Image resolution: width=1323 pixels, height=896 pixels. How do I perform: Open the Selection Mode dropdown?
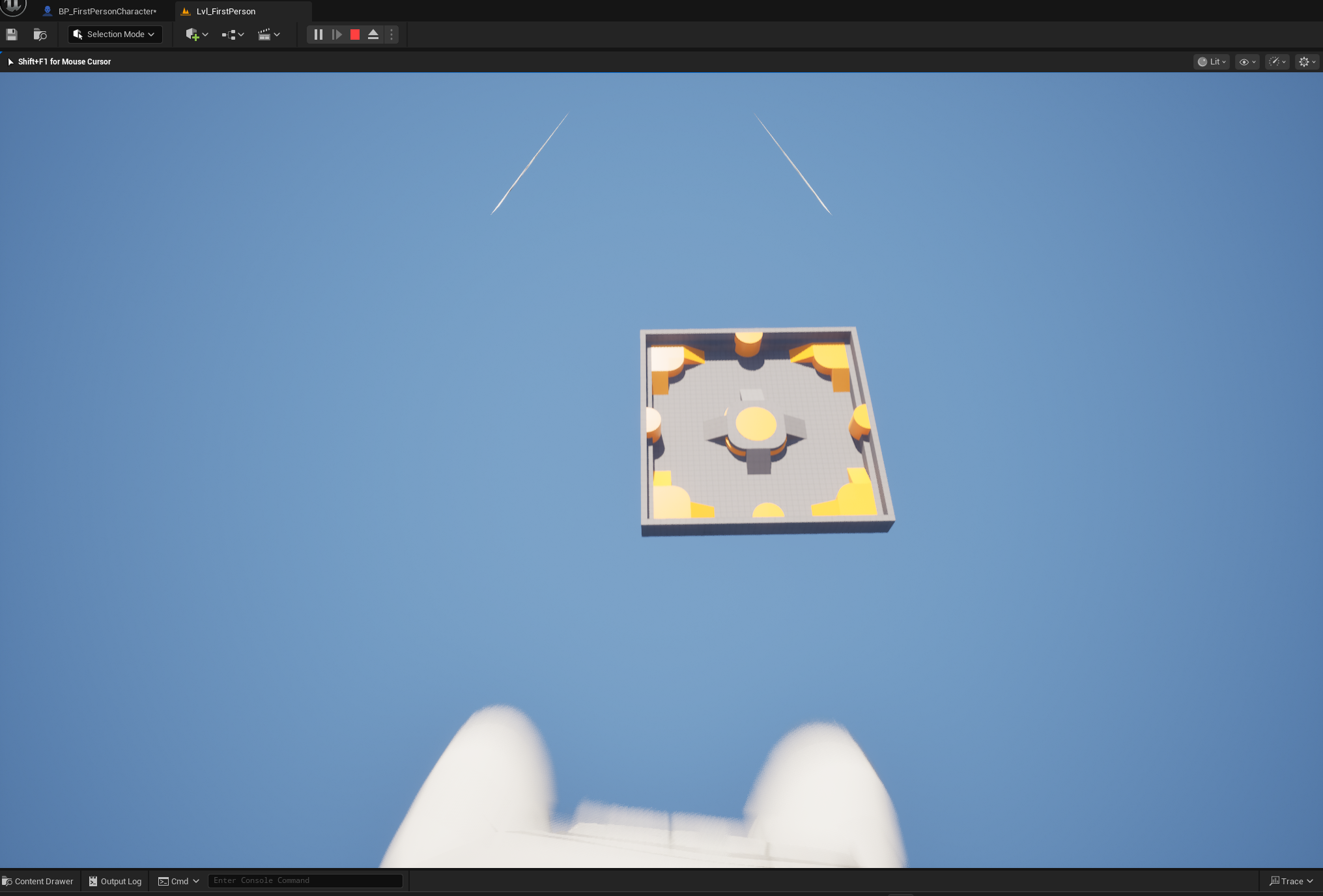coord(115,35)
